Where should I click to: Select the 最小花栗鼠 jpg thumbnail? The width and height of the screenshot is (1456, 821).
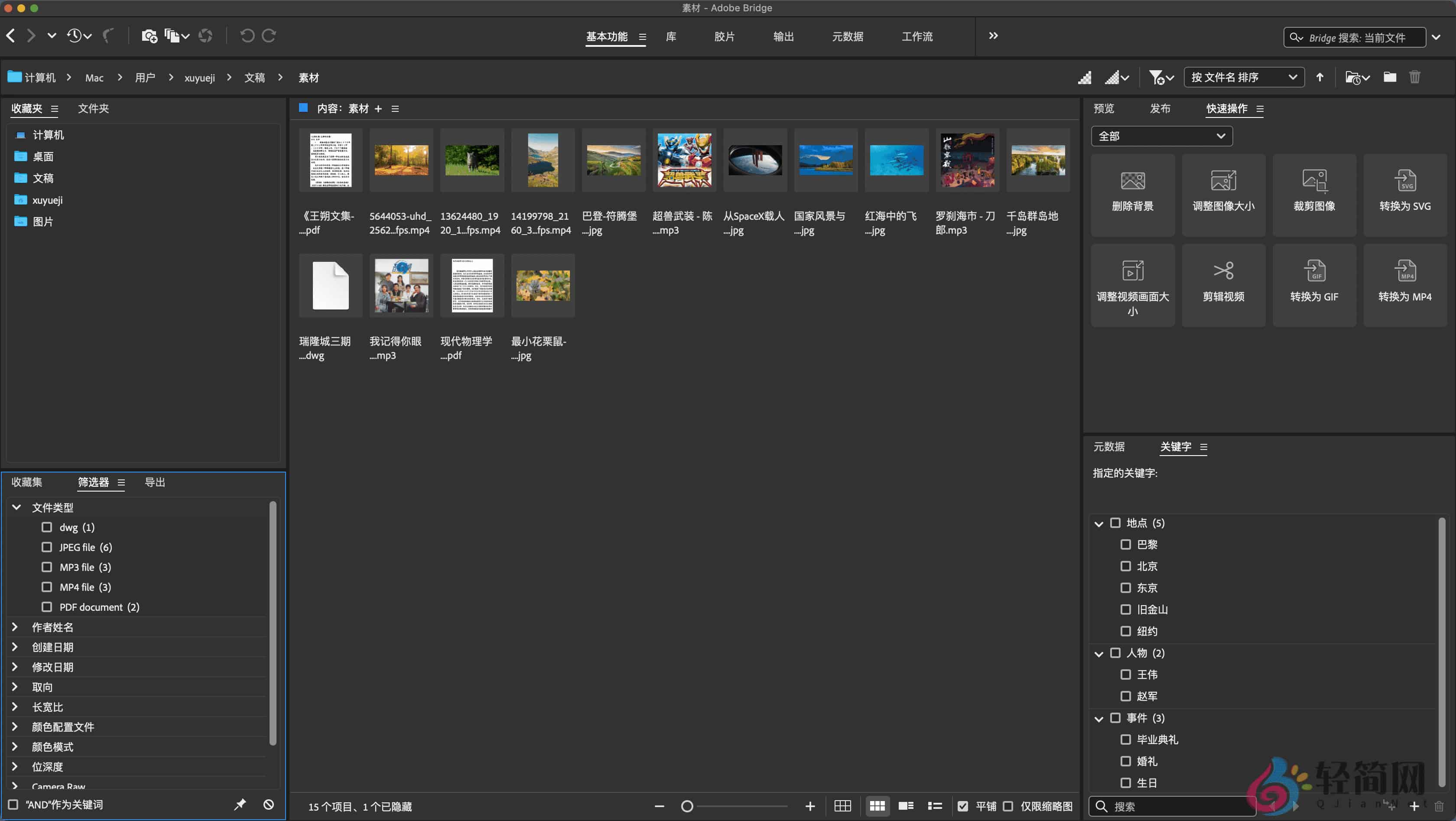coord(542,286)
